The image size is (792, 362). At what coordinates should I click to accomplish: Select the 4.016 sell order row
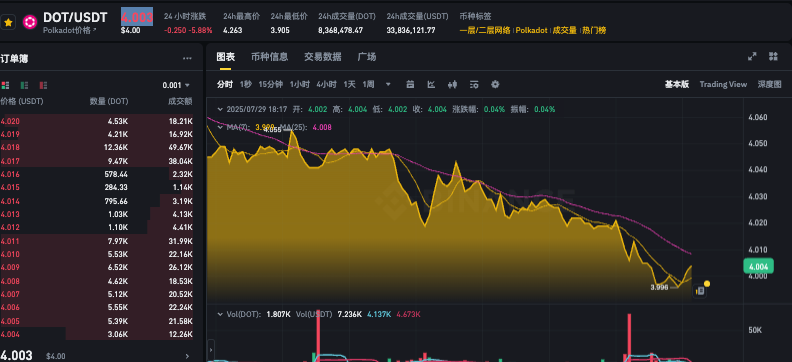pyautogui.click(x=96, y=174)
